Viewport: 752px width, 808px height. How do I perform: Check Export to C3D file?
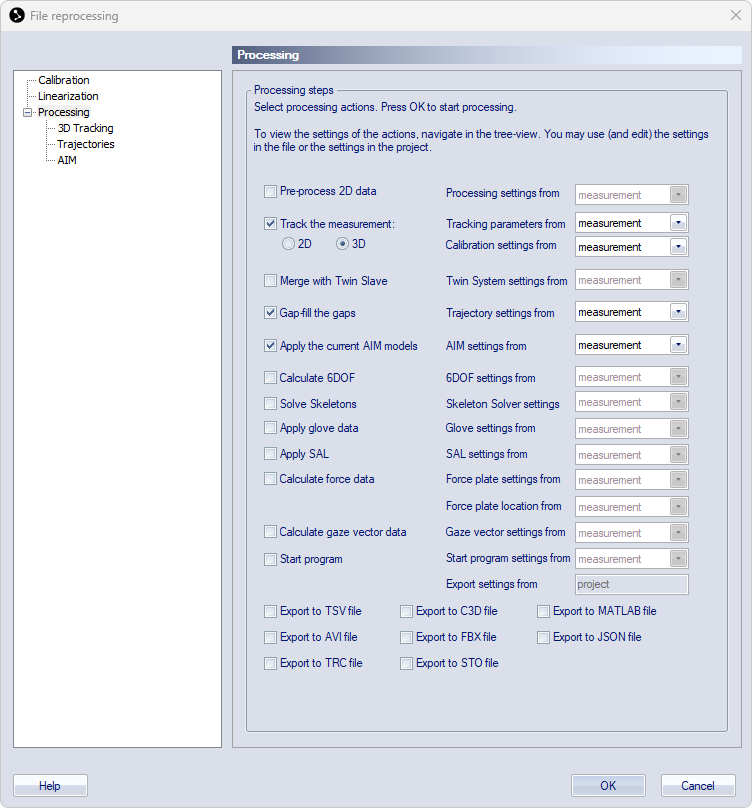(406, 611)
